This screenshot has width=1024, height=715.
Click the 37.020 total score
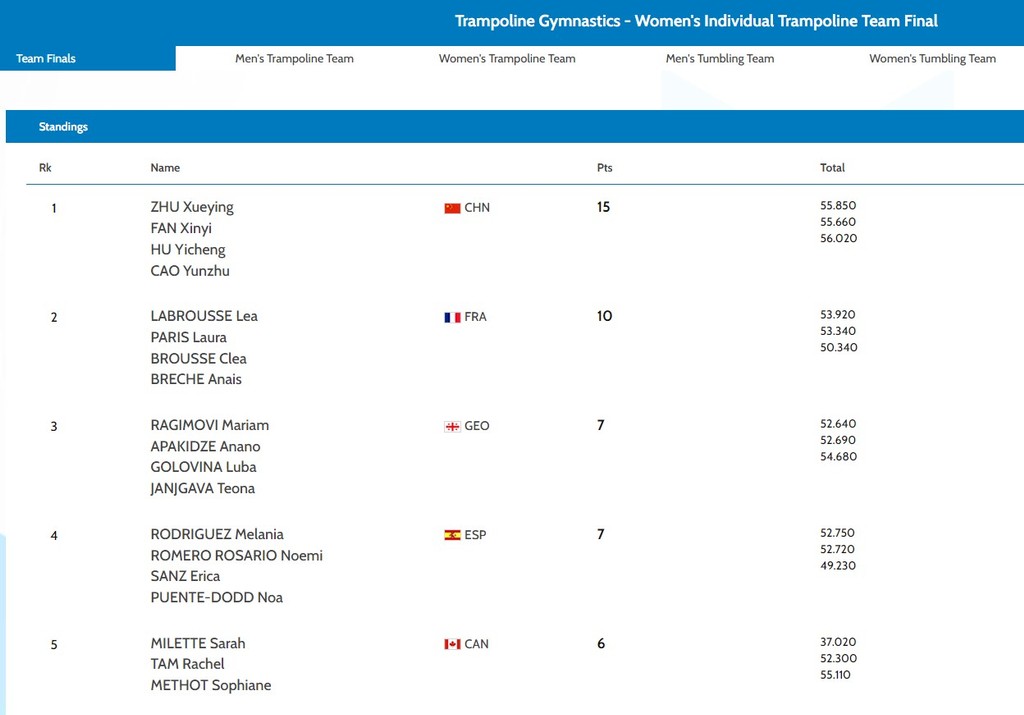838,641
